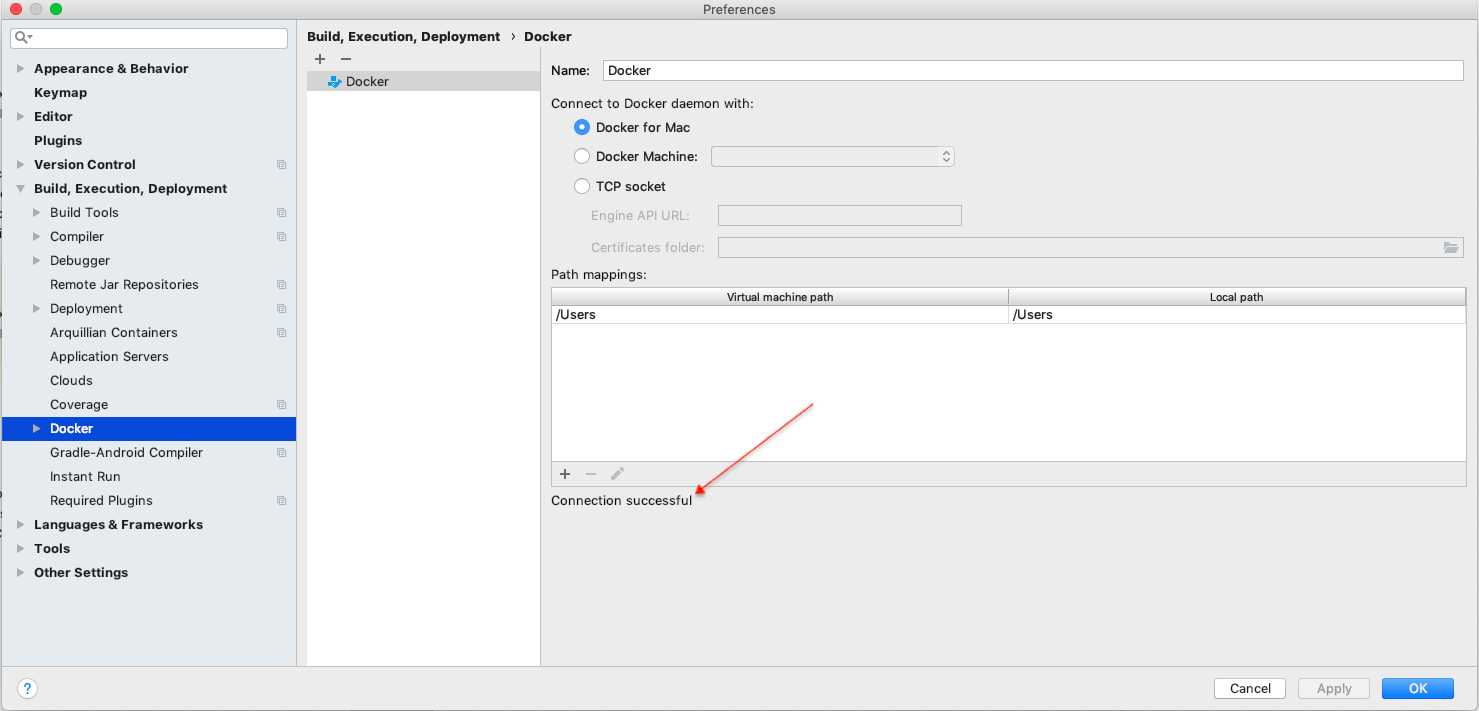Open Remote Jar Repositories settings
Image resolution: width=1479 pixels, height=711 pixels.
(x=124, y=284)
